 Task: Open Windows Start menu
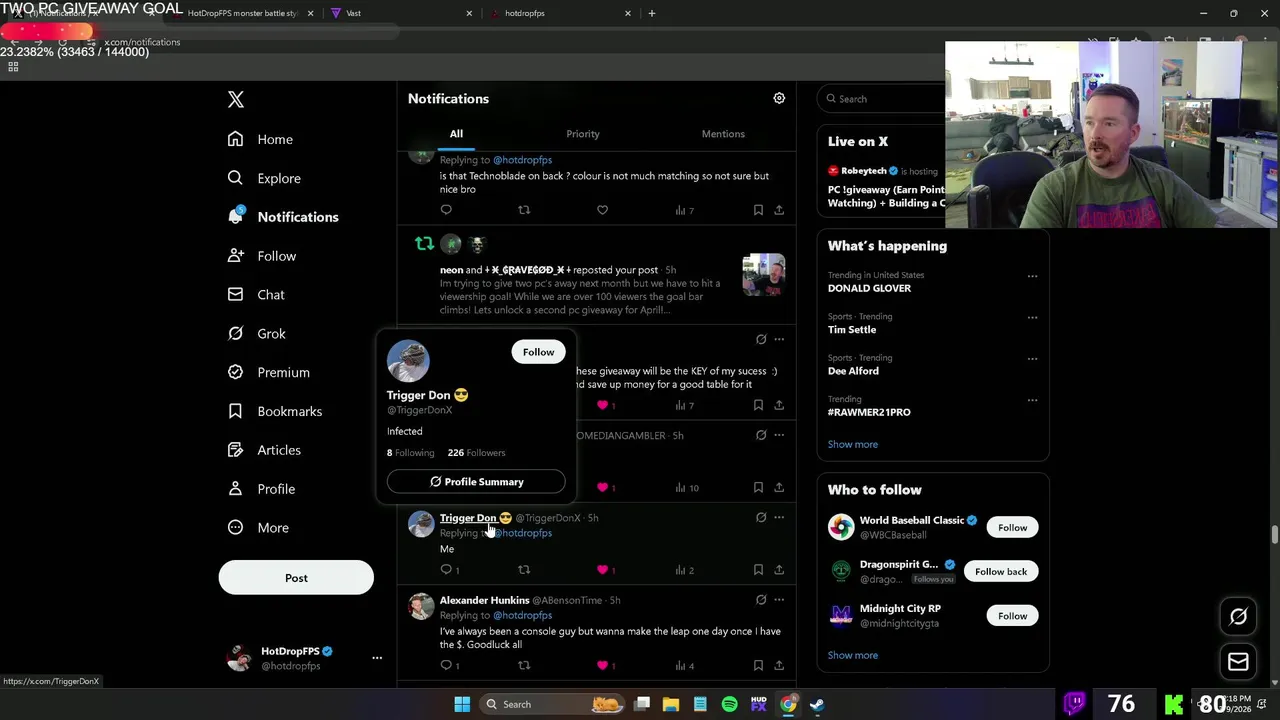tap(462, 704)
